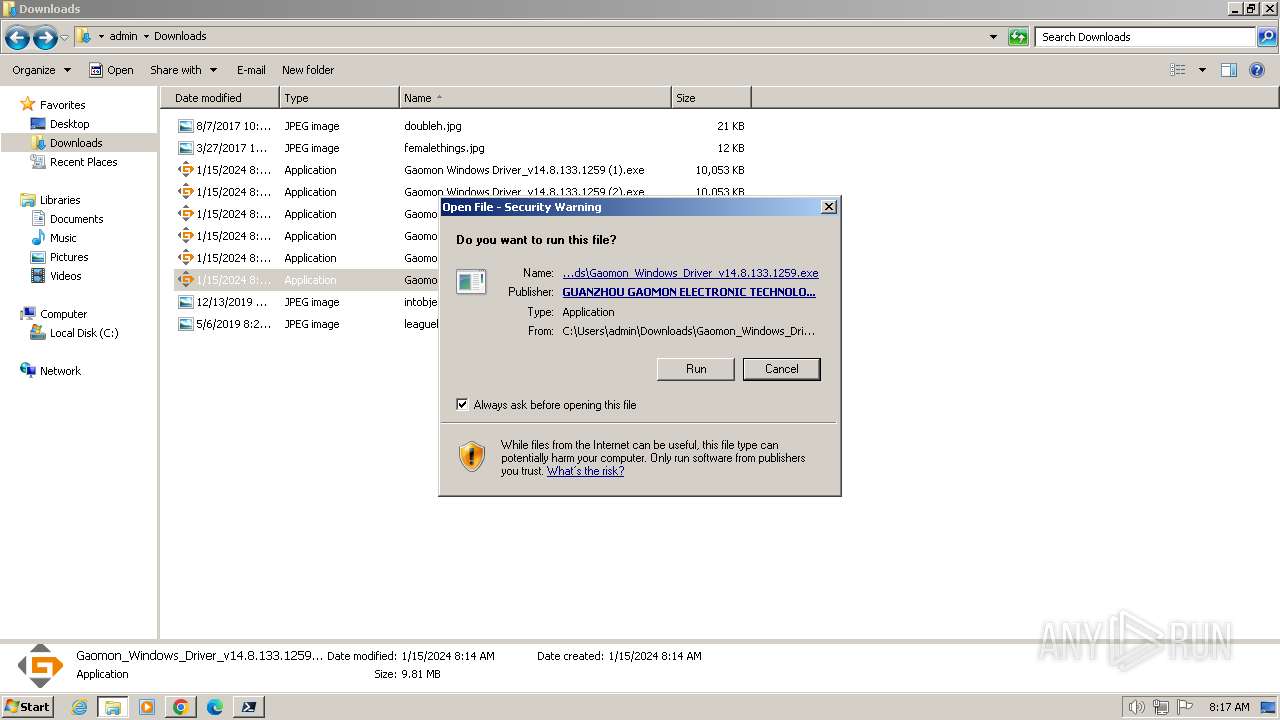Go back with the Explorer Back arrow
Image resolution: width=1280 pixels, height=720 pixels.
pyautogui.click(x=17, y=38)
